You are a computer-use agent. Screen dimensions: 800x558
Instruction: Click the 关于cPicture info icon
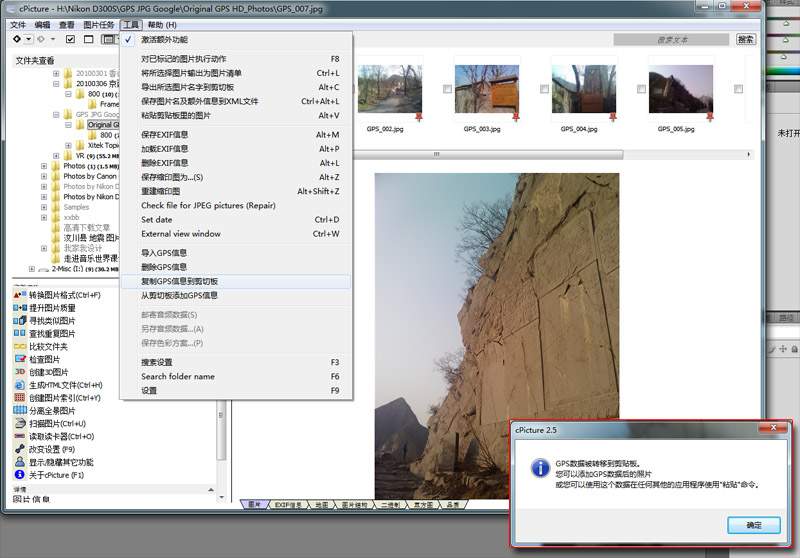point(19,475)
